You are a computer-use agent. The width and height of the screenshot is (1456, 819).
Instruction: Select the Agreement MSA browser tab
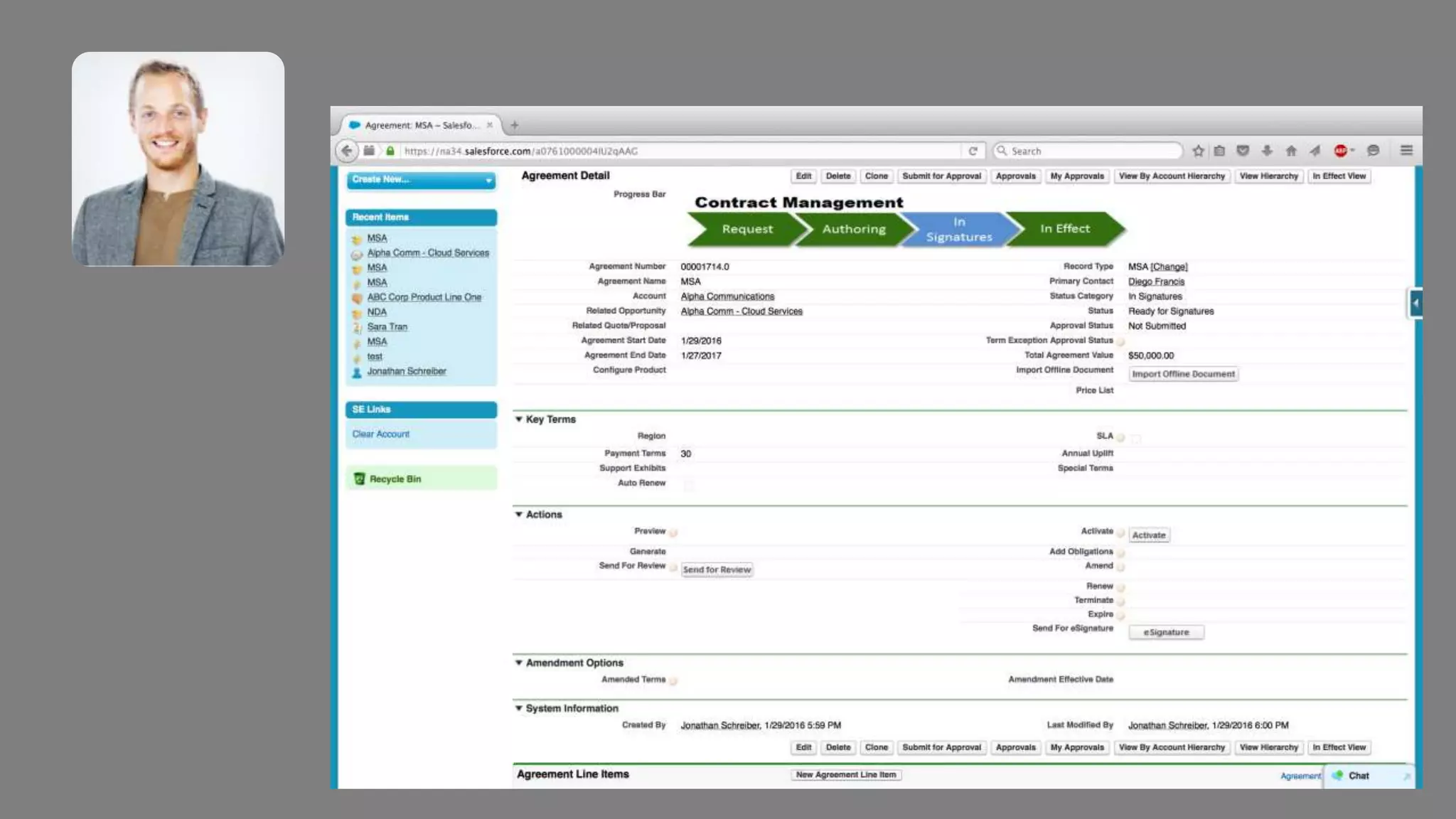[x=421, y=125]
